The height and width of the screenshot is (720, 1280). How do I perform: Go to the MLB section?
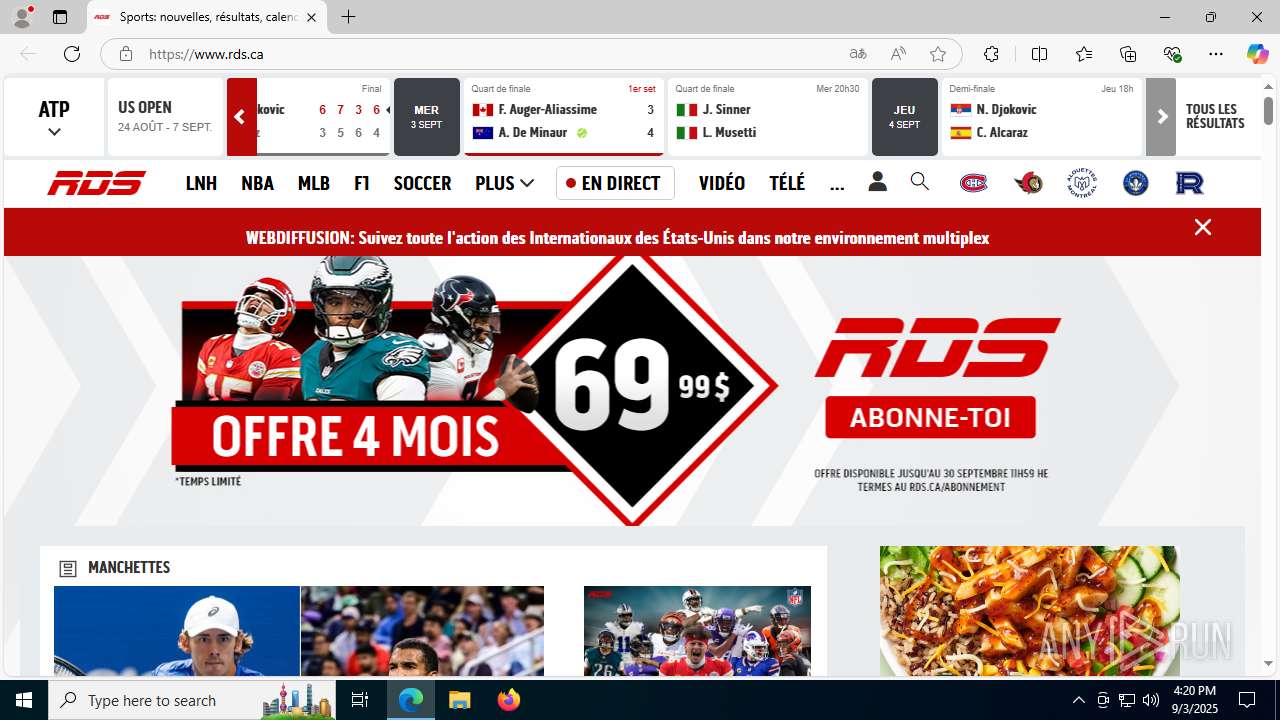(314, 183)
